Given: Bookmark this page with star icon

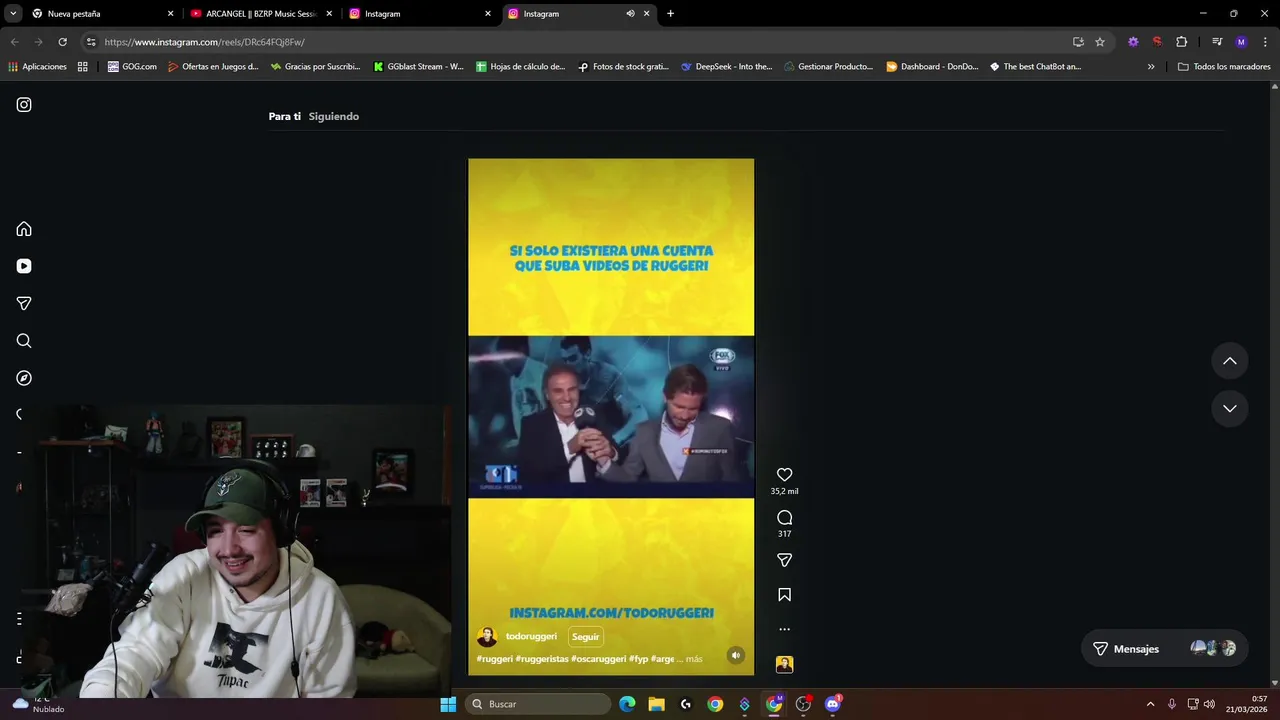Looking at the screenshot, I should coord(1100,42).
